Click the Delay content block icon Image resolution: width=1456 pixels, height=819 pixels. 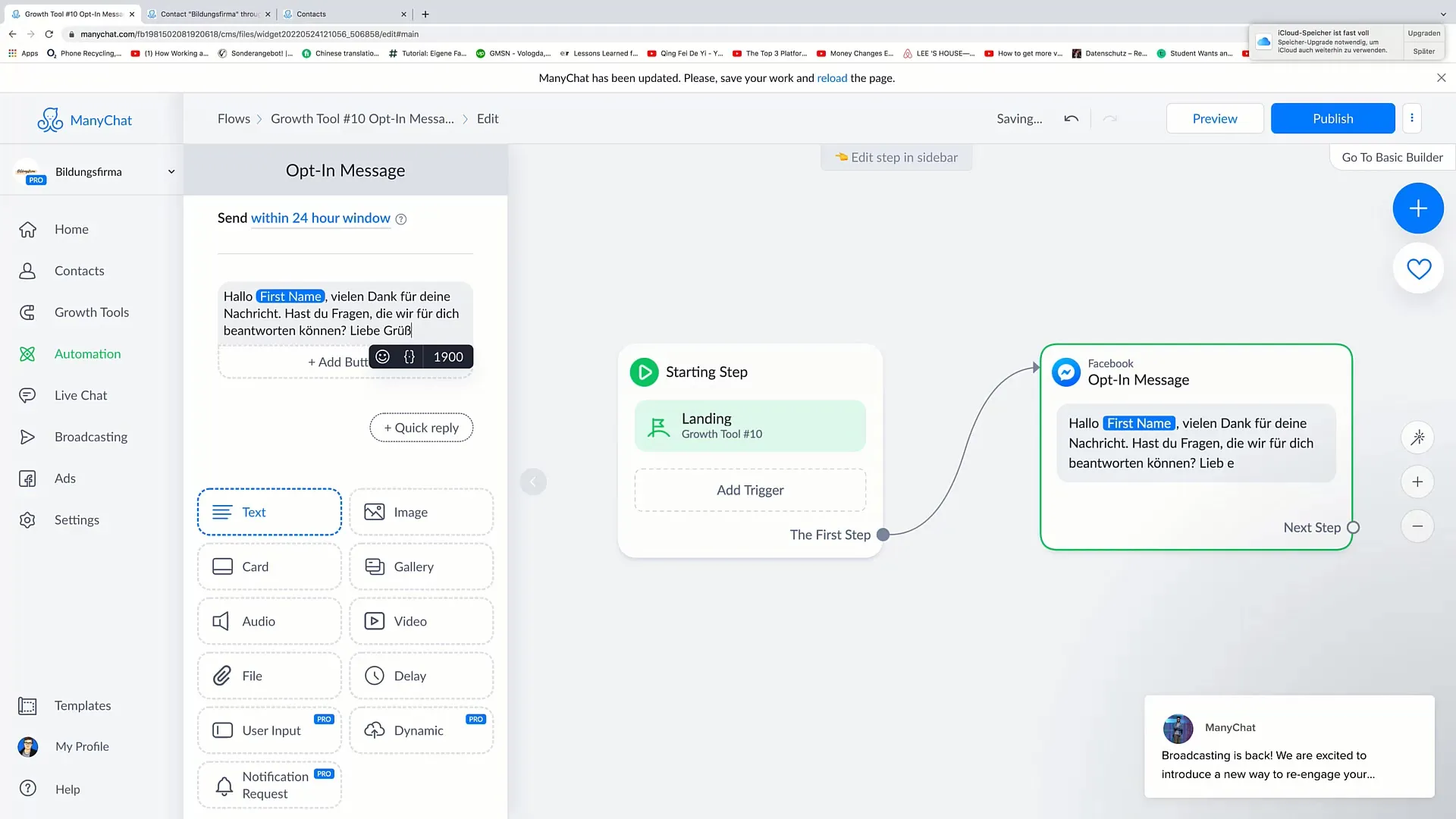[x=375, y=676]
